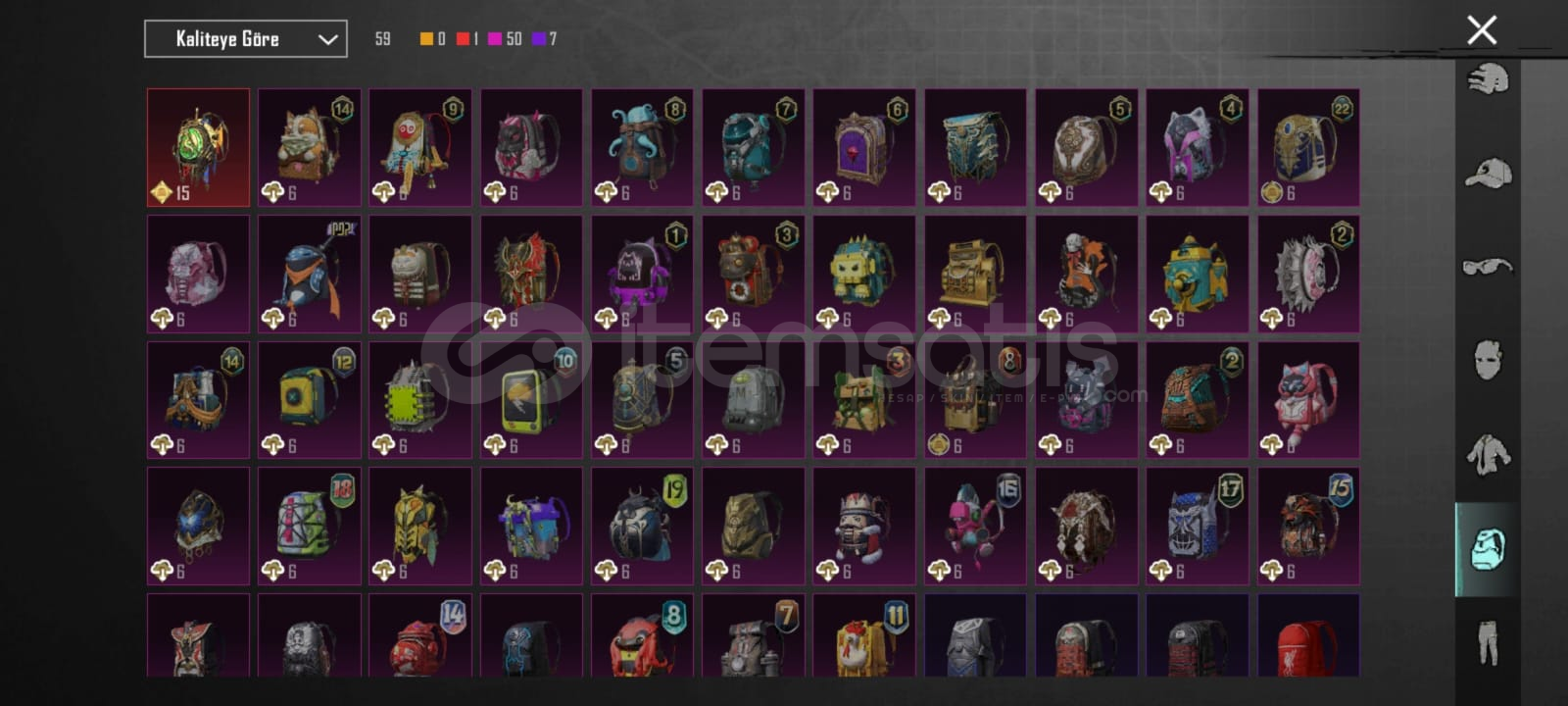This screenshot has width=1568, height=706.
Task: Open the pants category icon
Action: pos(1488,642)
